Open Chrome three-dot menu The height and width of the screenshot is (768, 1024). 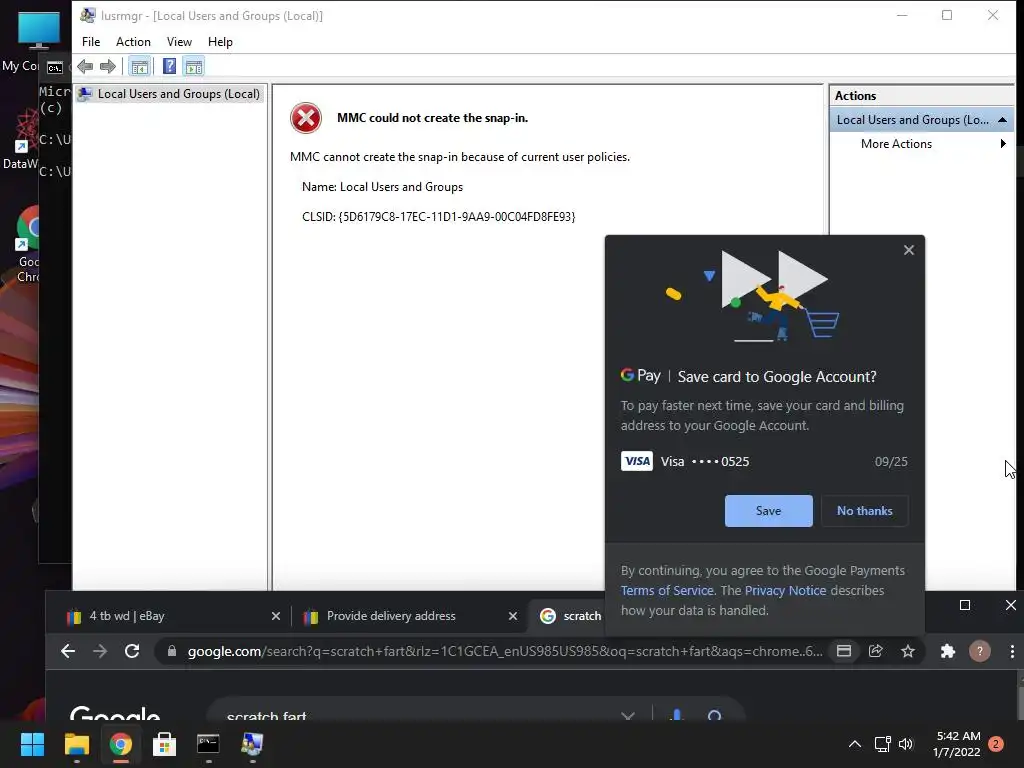pos(1012,651)
